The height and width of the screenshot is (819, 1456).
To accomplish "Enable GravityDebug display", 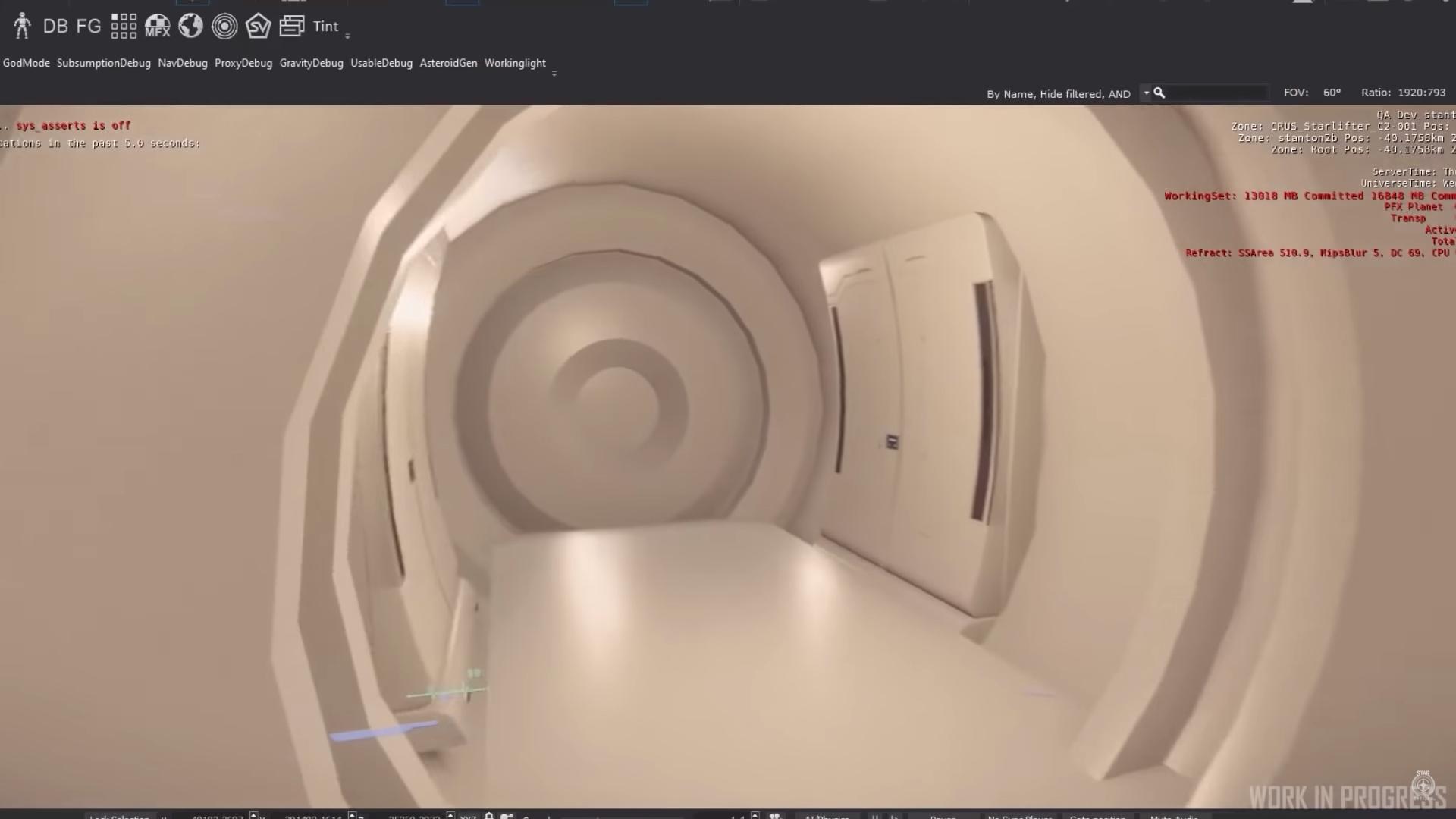I will tap(311, 63).
